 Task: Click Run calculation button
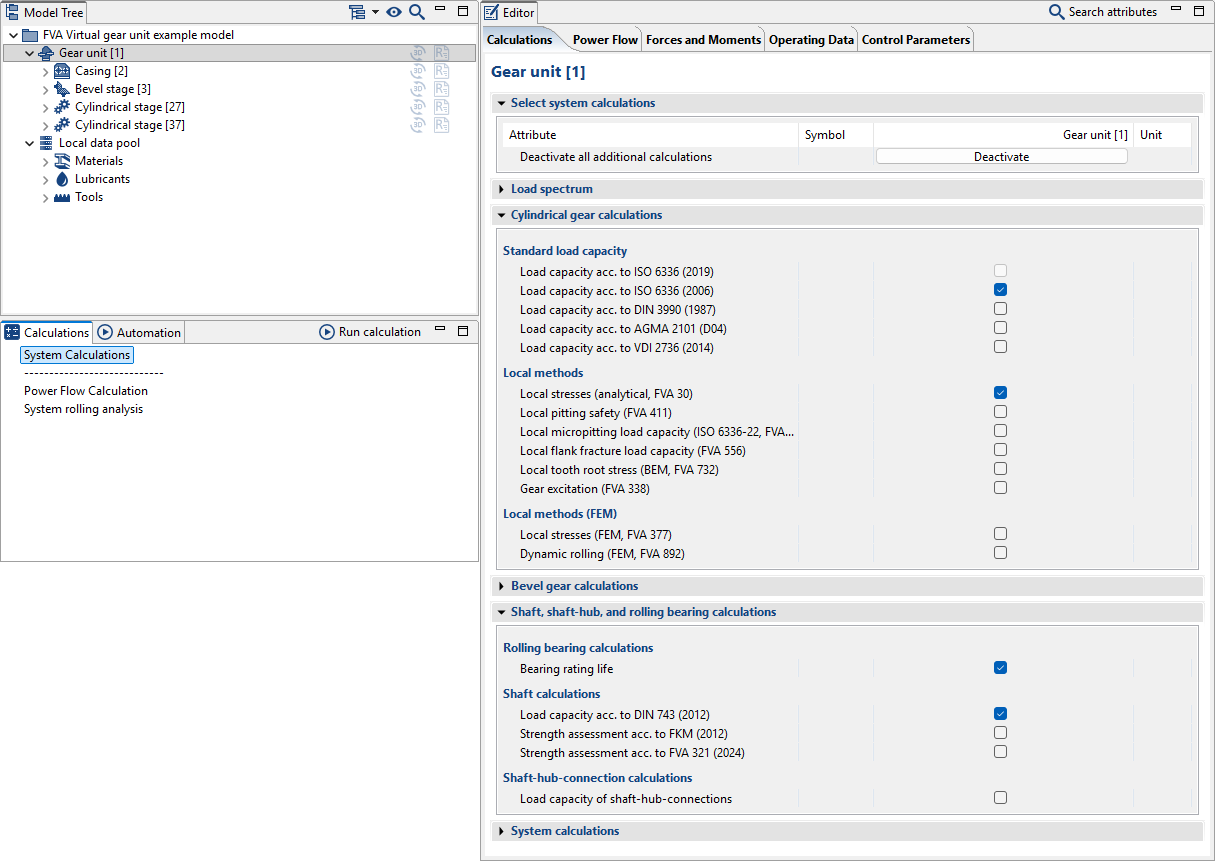tap(370, 332)
